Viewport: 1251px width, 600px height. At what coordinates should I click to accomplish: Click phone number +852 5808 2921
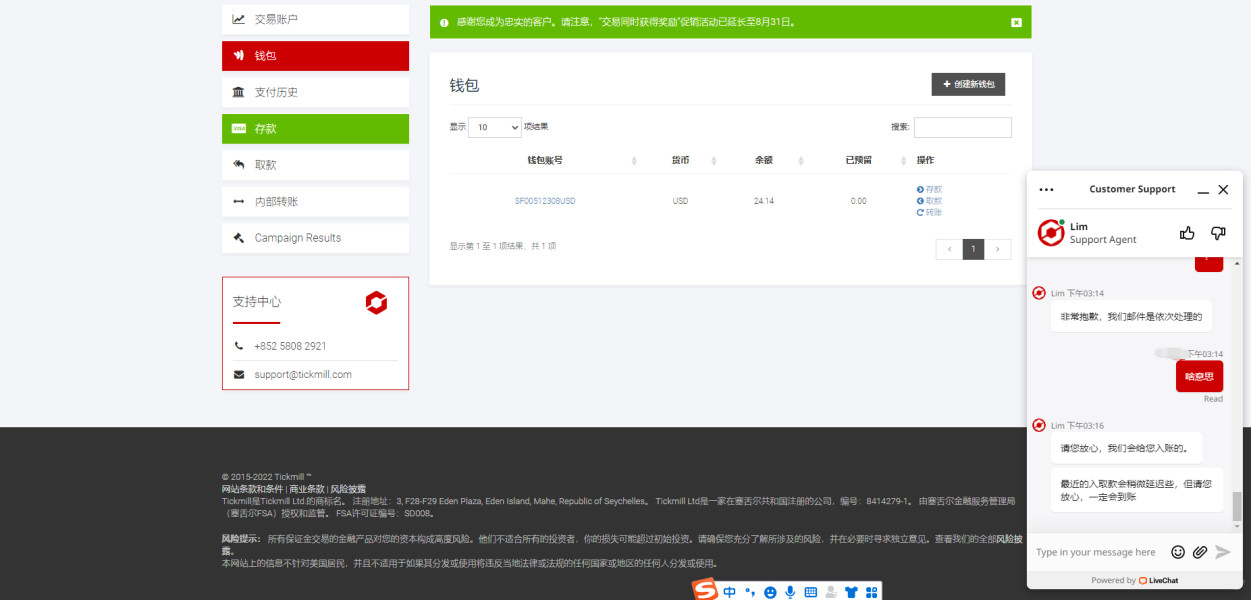point(290,346)
